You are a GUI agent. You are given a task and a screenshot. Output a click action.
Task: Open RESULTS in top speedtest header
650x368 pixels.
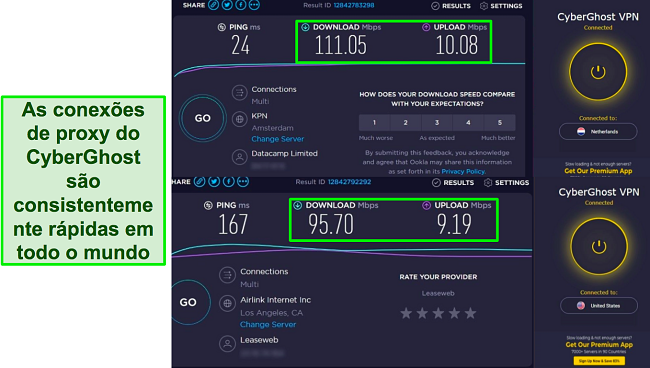coord(451,6)
